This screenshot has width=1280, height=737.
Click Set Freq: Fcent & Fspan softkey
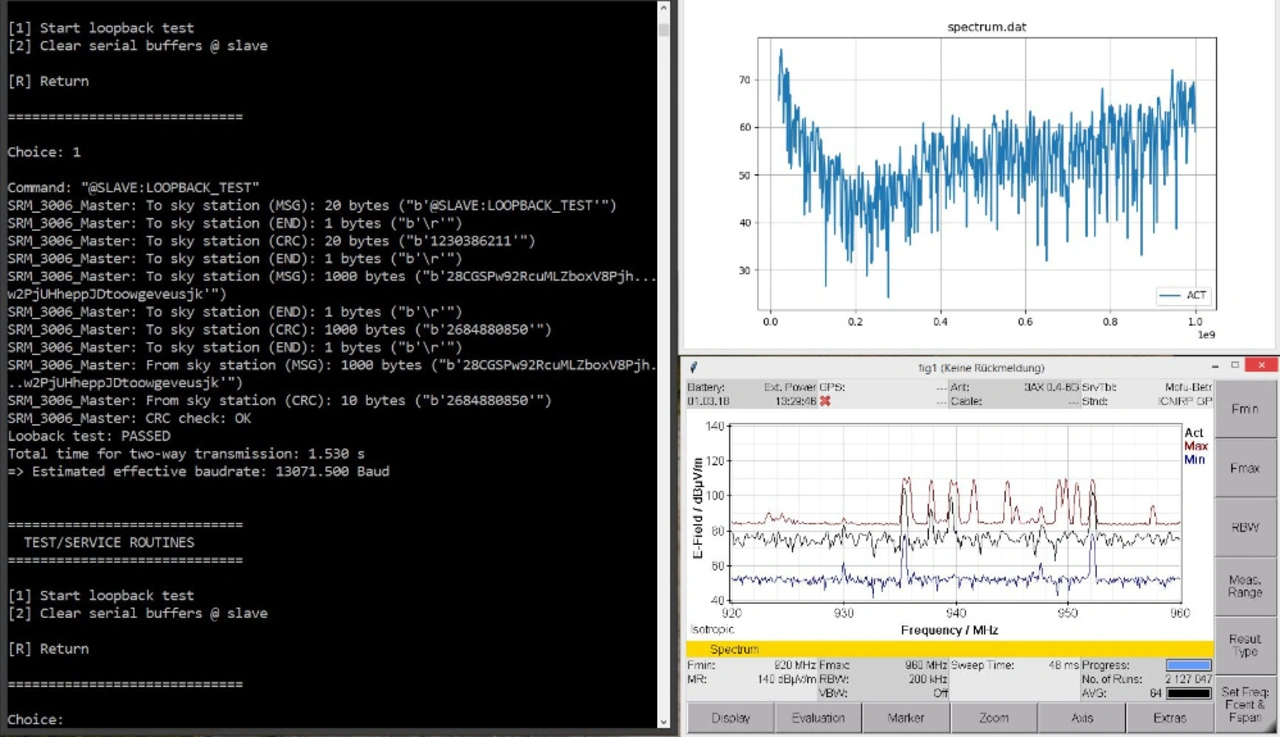(x=1245, y=704)
